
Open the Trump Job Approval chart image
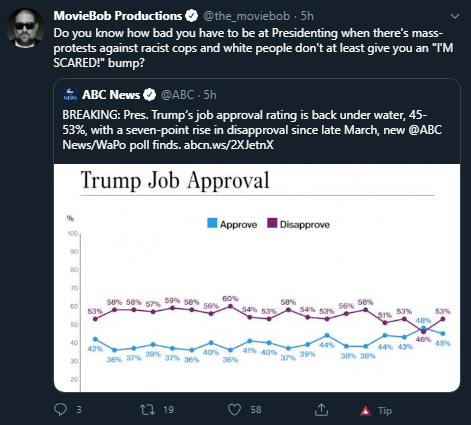[x=257, y=278]
